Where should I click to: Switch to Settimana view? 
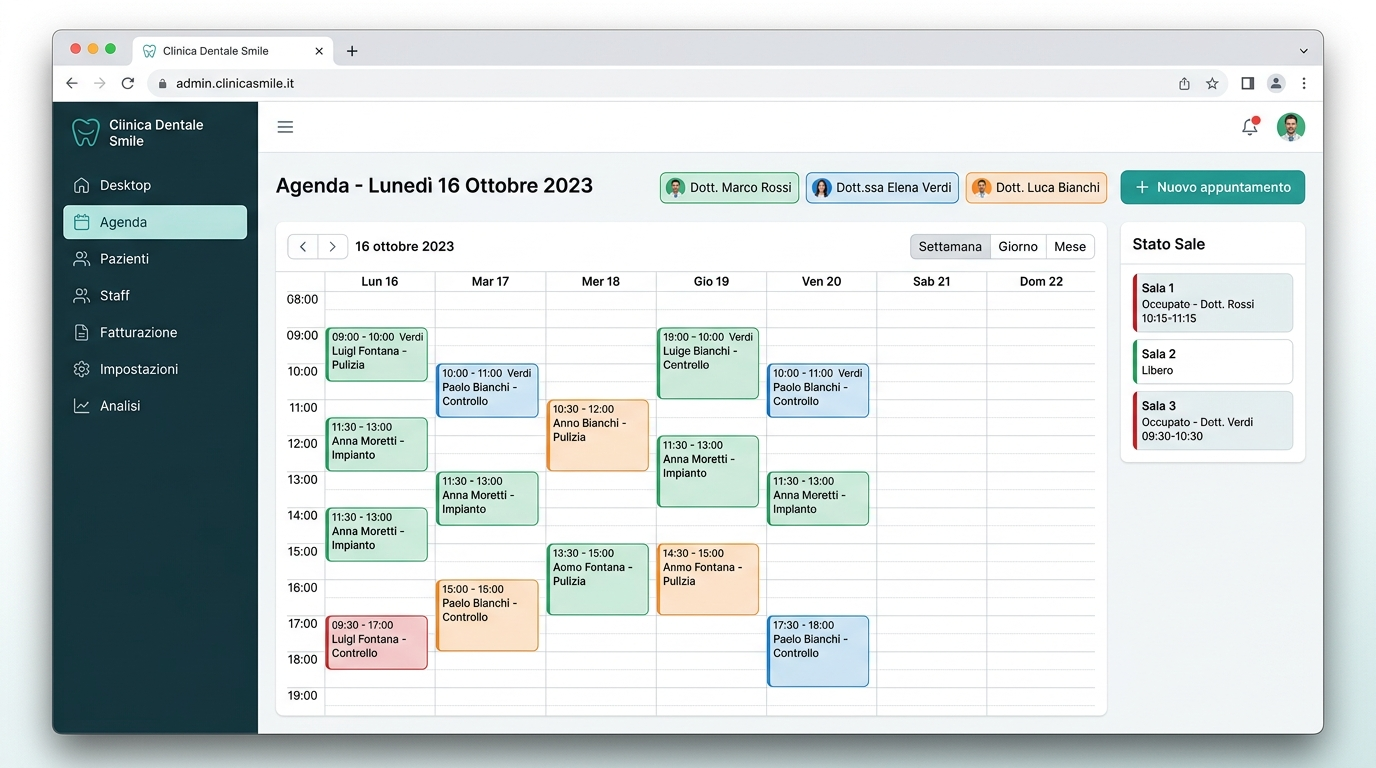coord(950,247)
